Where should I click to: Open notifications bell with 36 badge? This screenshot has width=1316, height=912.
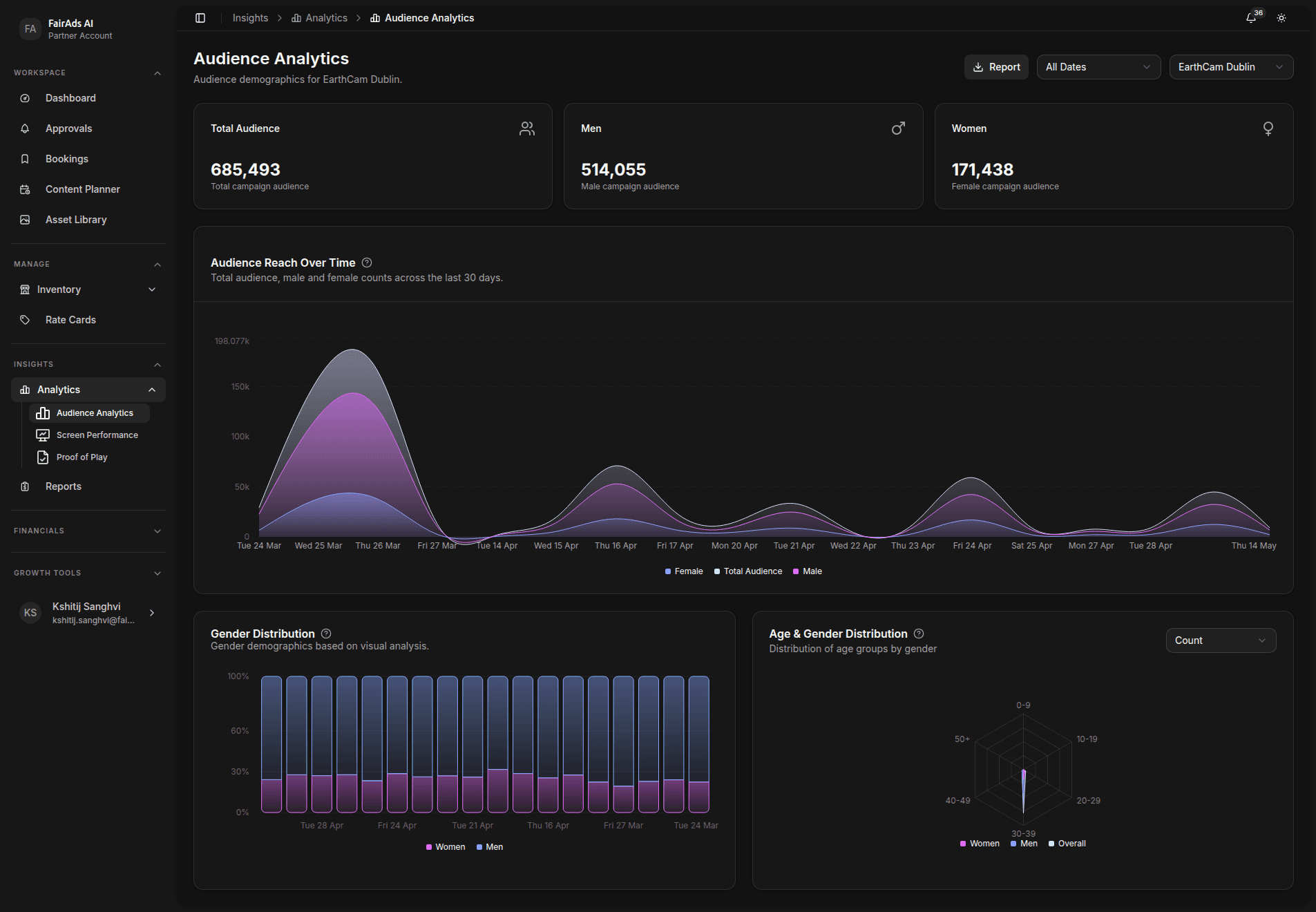click(1251, 18)
